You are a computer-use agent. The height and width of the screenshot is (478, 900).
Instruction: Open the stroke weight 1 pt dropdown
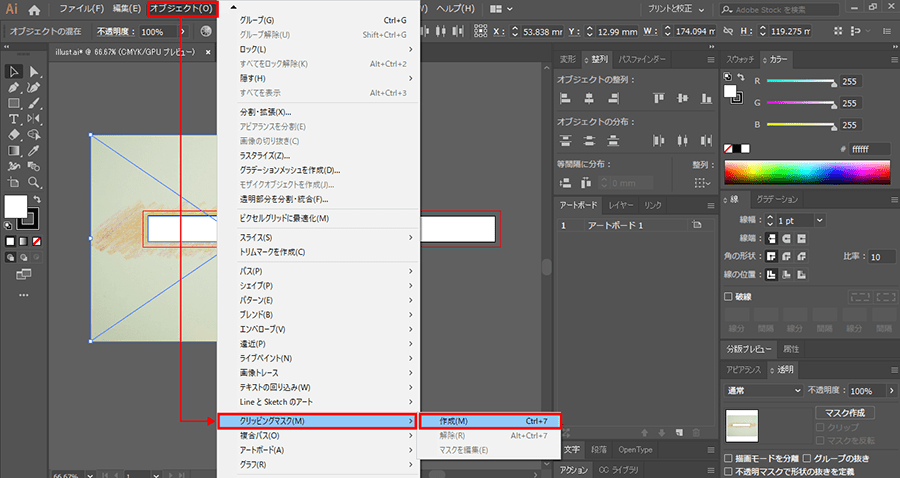point(819,220)
